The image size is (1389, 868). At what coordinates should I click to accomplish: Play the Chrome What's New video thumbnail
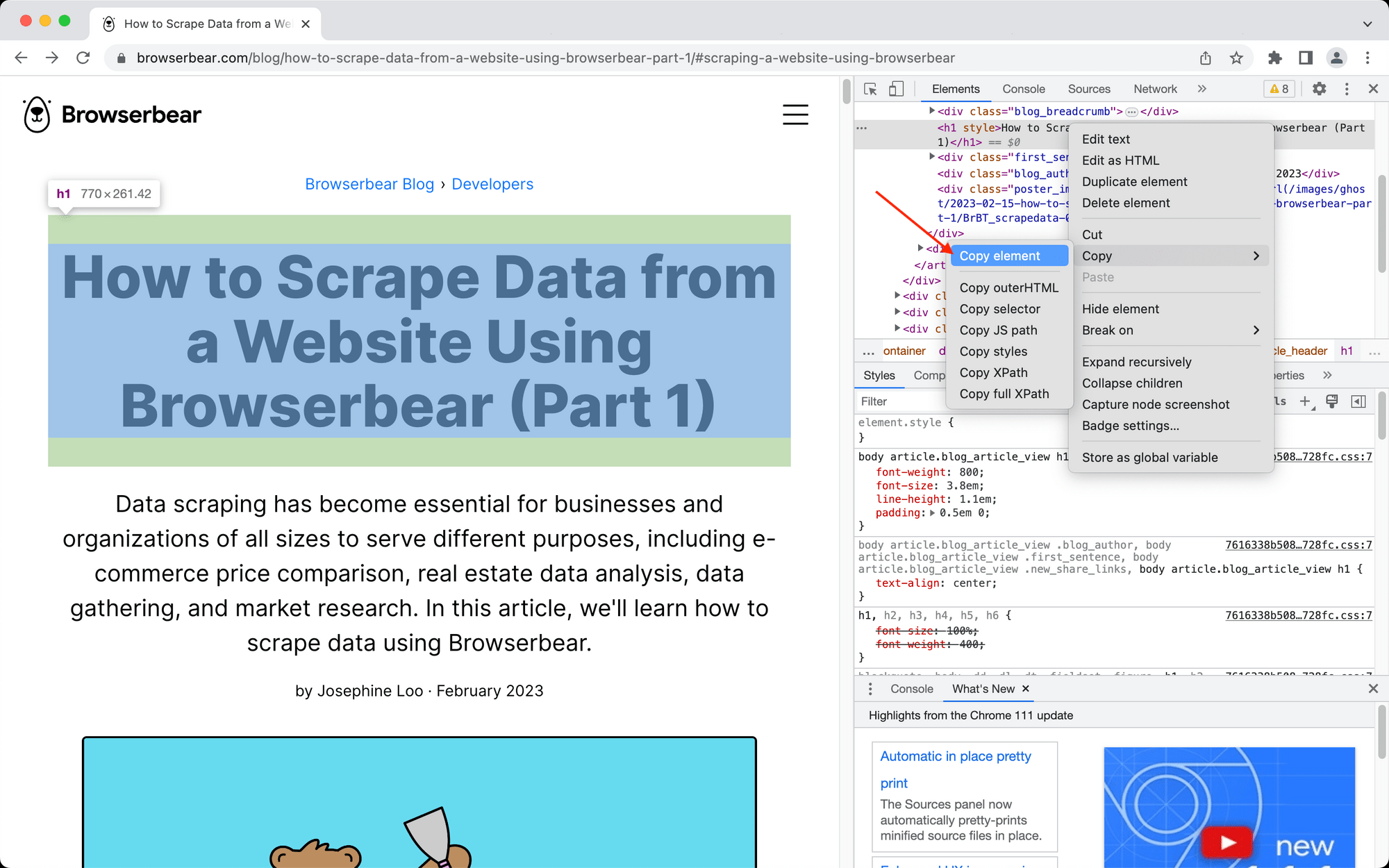tap(1228, 842)
